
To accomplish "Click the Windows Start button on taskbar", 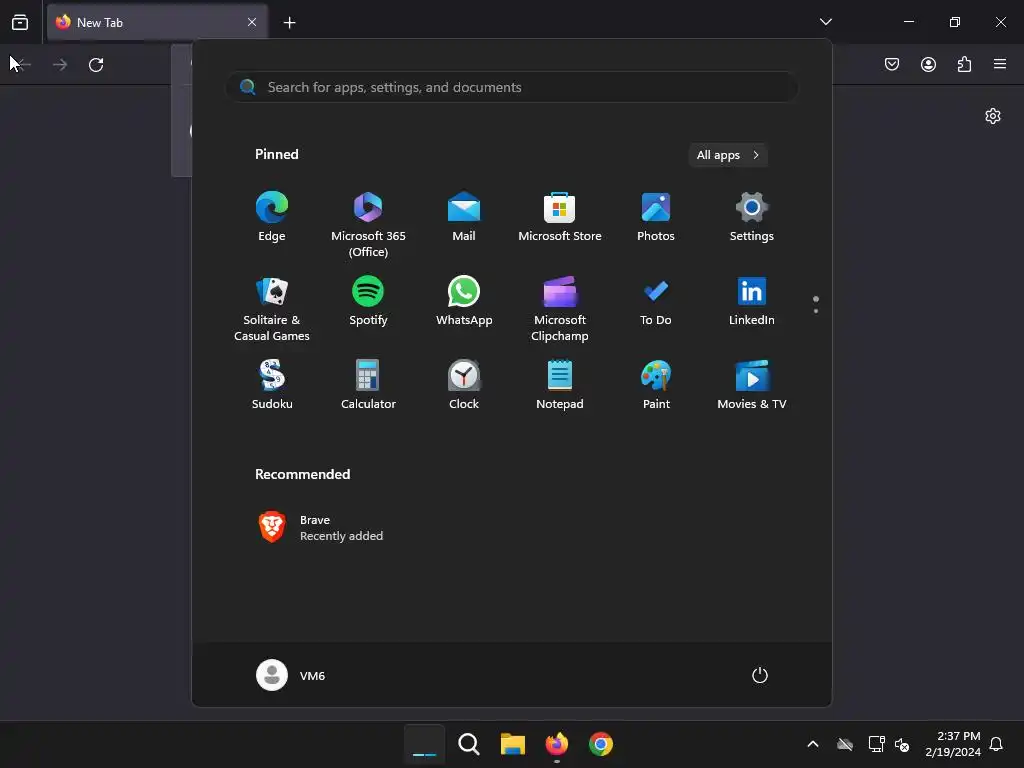I will coord(424,744).
